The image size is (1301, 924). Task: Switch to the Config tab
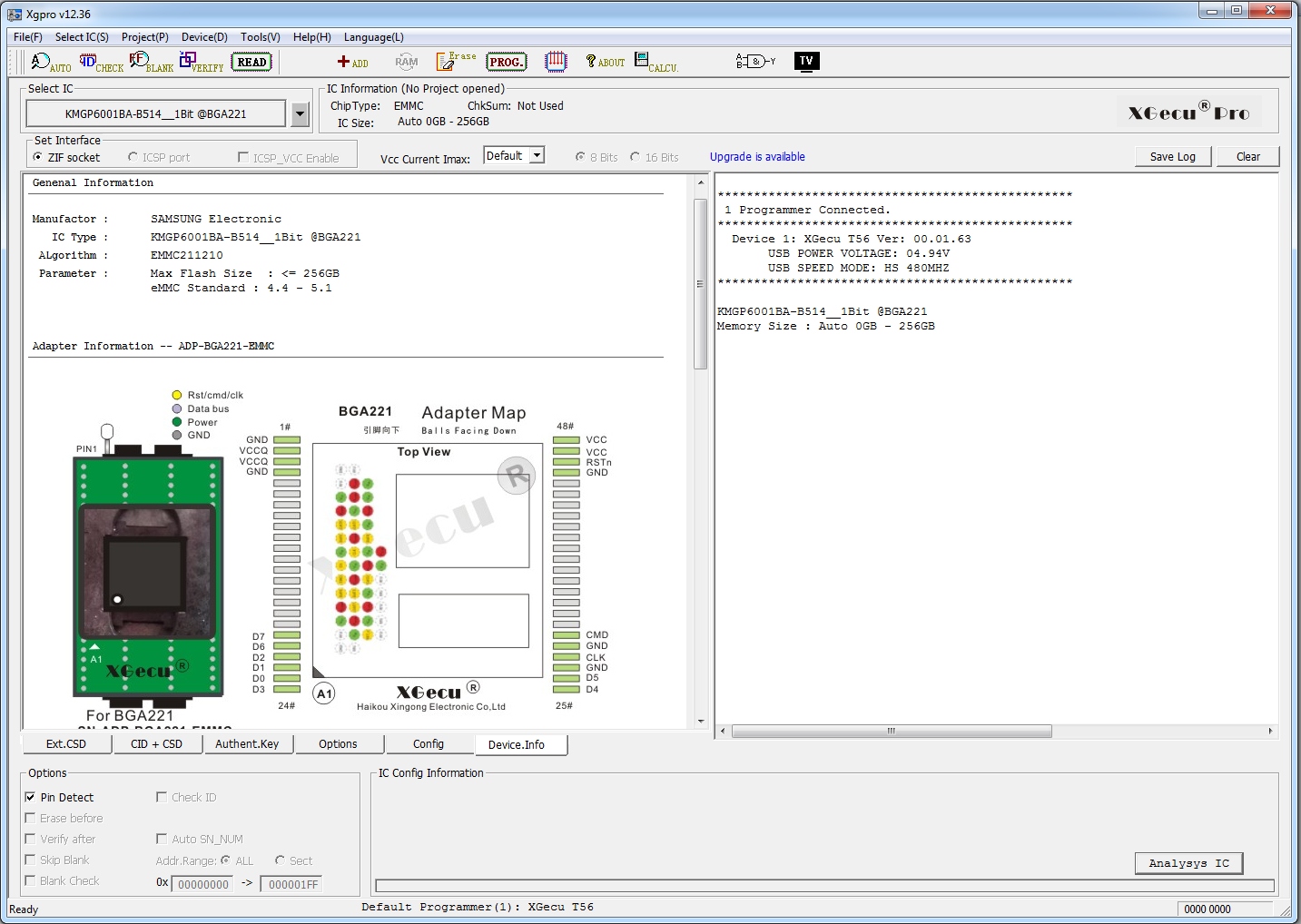click(429, 744)
